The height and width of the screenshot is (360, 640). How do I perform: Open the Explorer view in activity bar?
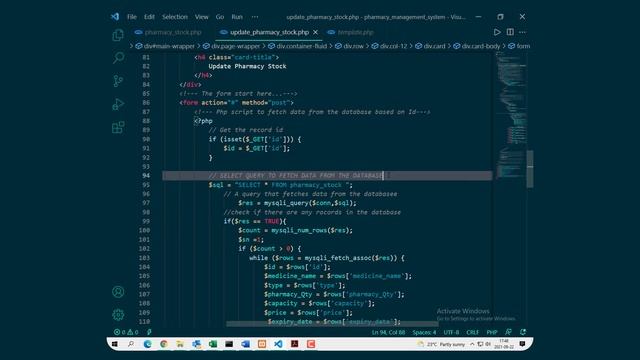click(118, 36)
